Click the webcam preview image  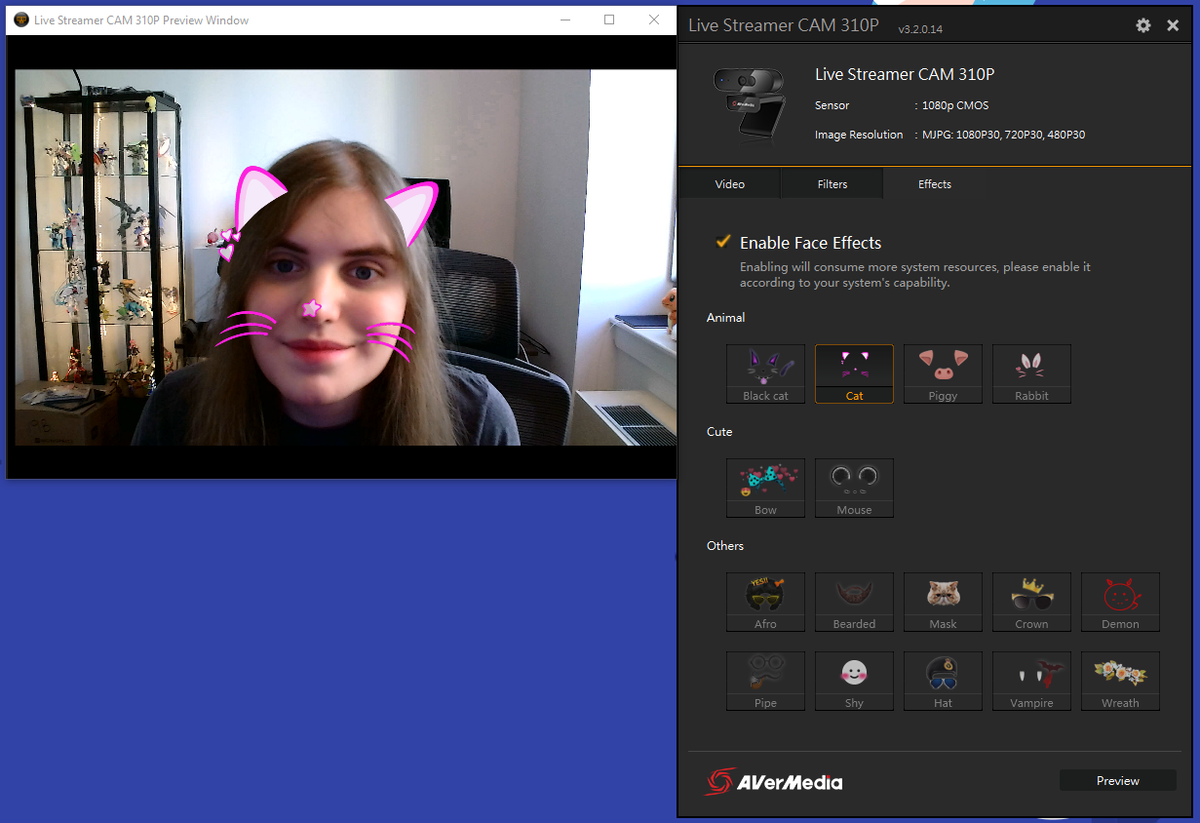coord(346,257)
